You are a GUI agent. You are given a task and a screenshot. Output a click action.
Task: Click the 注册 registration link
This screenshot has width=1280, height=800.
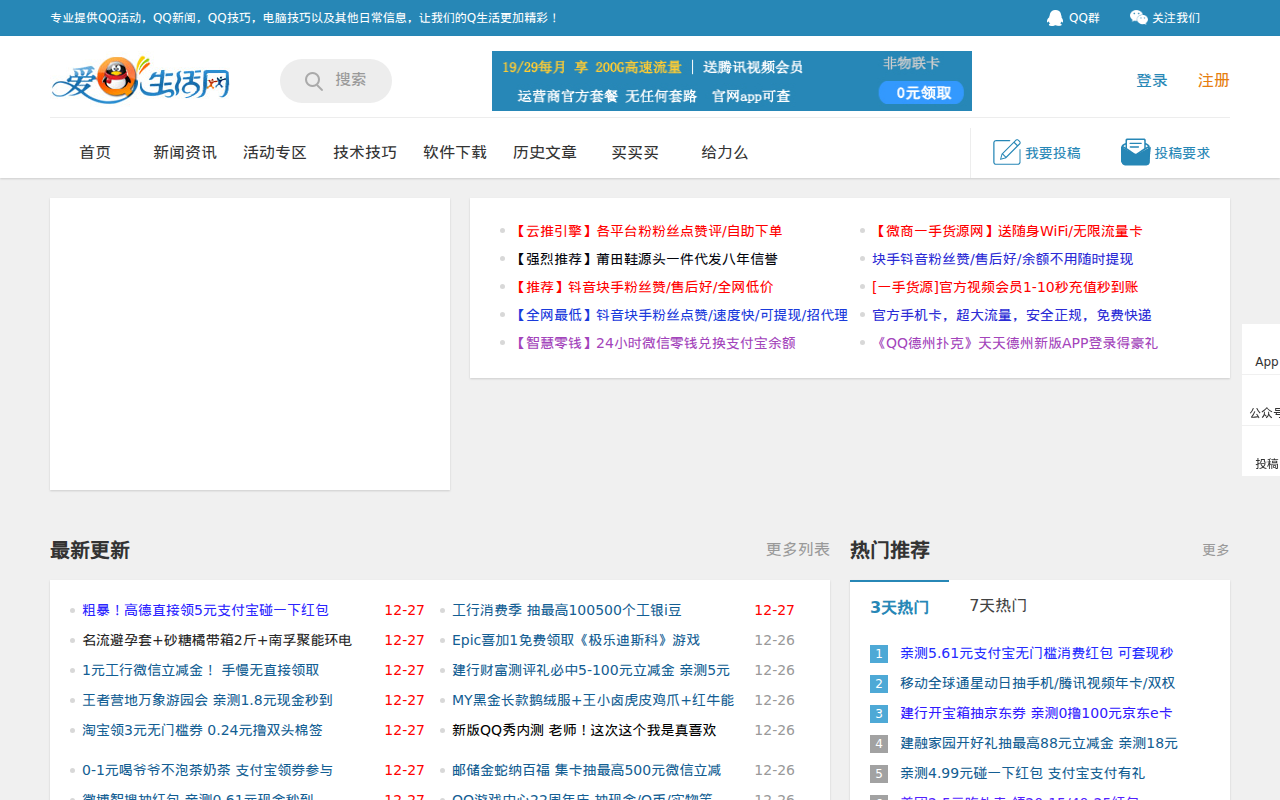pyautogui.click(x=1212, y=80)
